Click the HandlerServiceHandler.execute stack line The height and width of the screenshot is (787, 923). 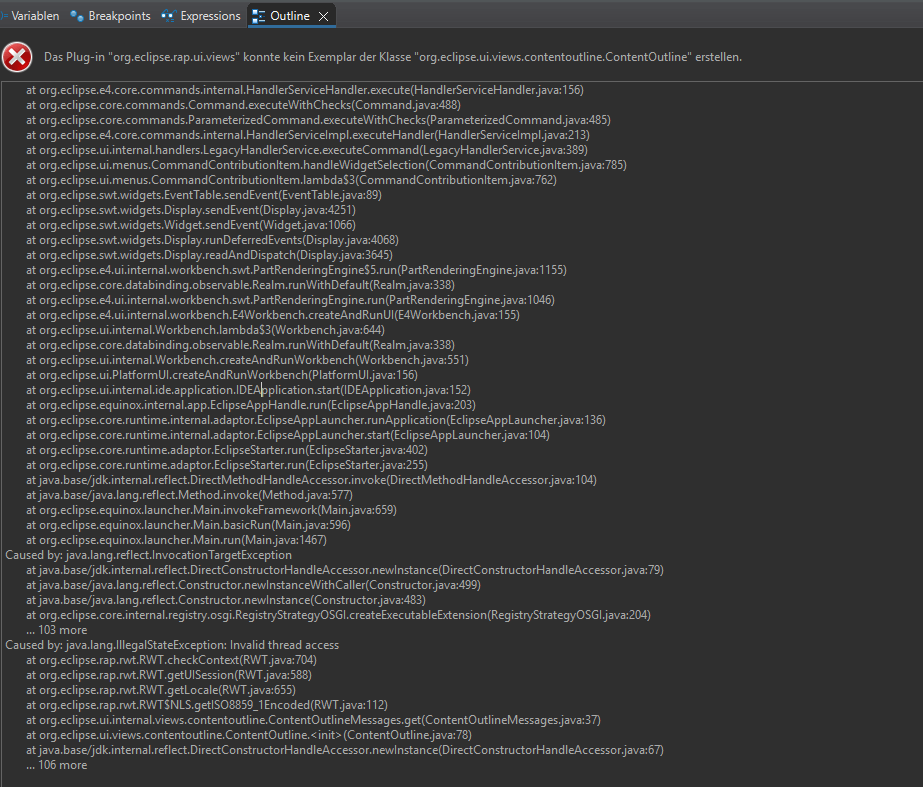click(305, 90)
